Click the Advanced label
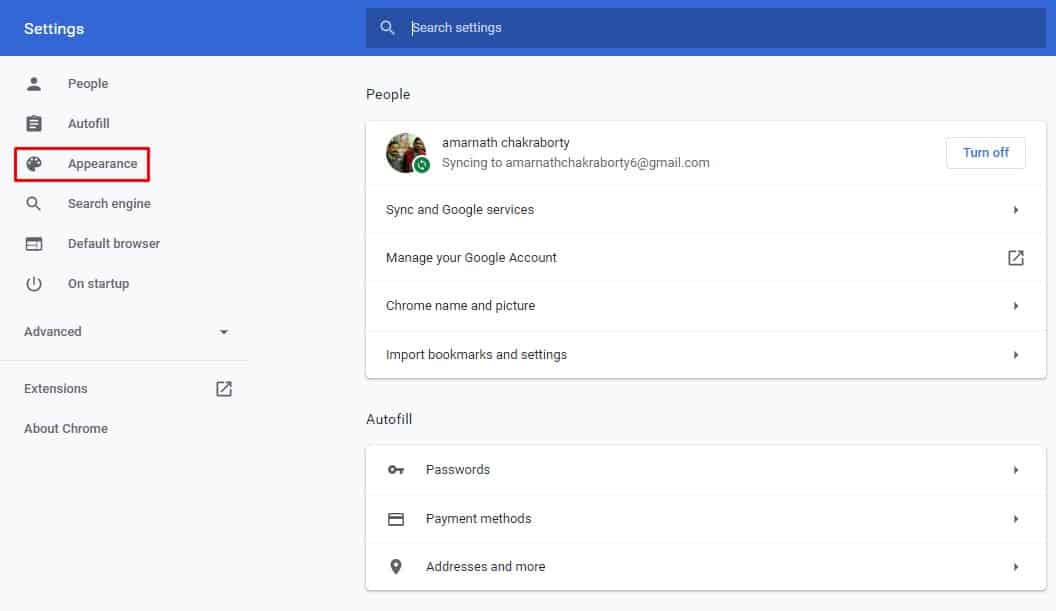The image size is (1056, 611). click(53, 331)
